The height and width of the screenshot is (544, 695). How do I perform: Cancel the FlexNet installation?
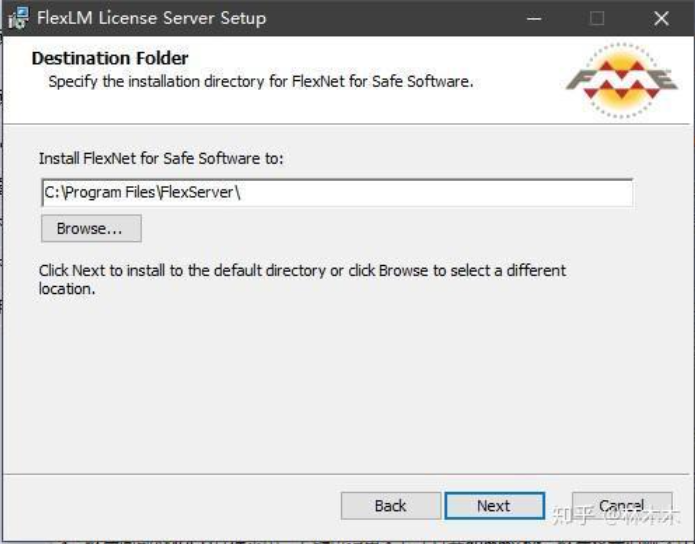click(622, 506)
